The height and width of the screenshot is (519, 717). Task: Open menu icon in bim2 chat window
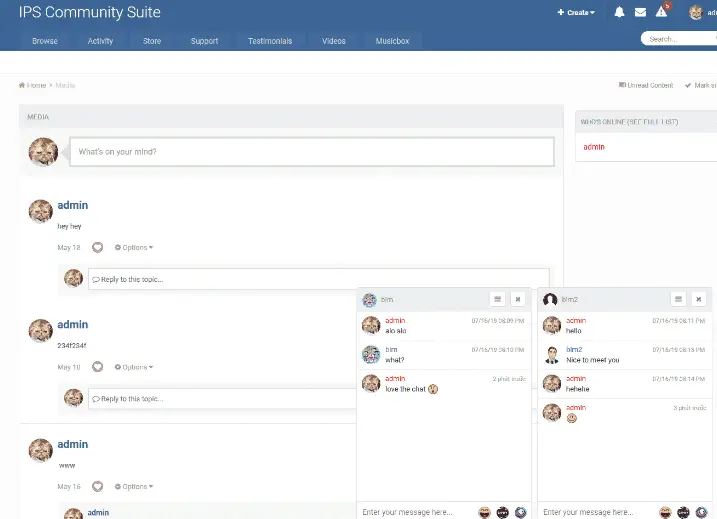[678, 299]
